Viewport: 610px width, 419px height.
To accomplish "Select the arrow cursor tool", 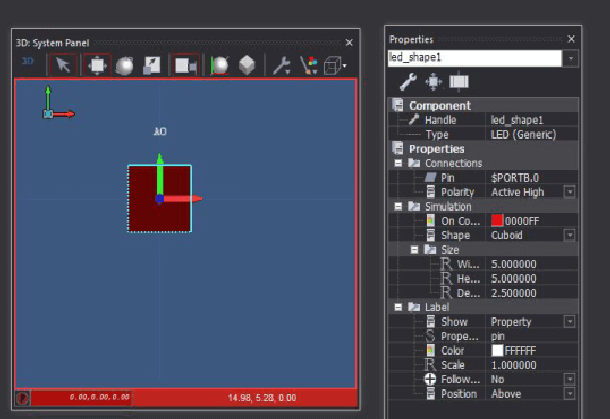I will [62, 65].
